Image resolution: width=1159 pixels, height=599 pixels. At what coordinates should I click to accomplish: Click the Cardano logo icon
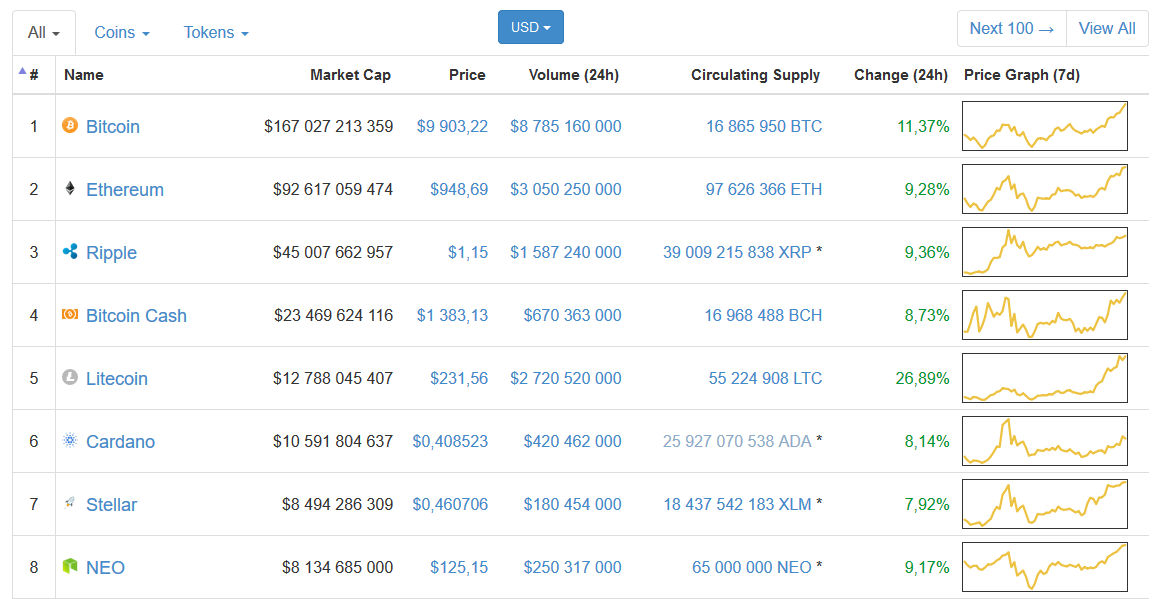click(70, 441)
